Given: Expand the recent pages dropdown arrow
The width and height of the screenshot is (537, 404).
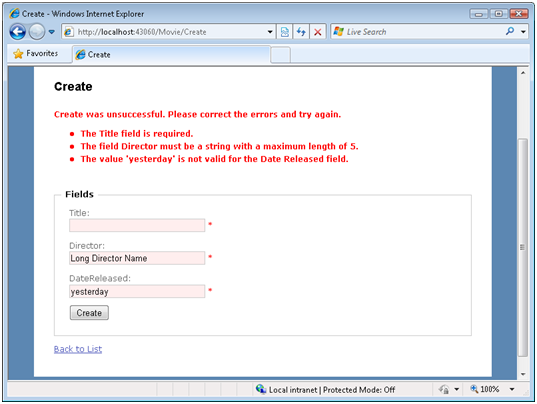Looking at the screenshot, I should pos(52,32).
